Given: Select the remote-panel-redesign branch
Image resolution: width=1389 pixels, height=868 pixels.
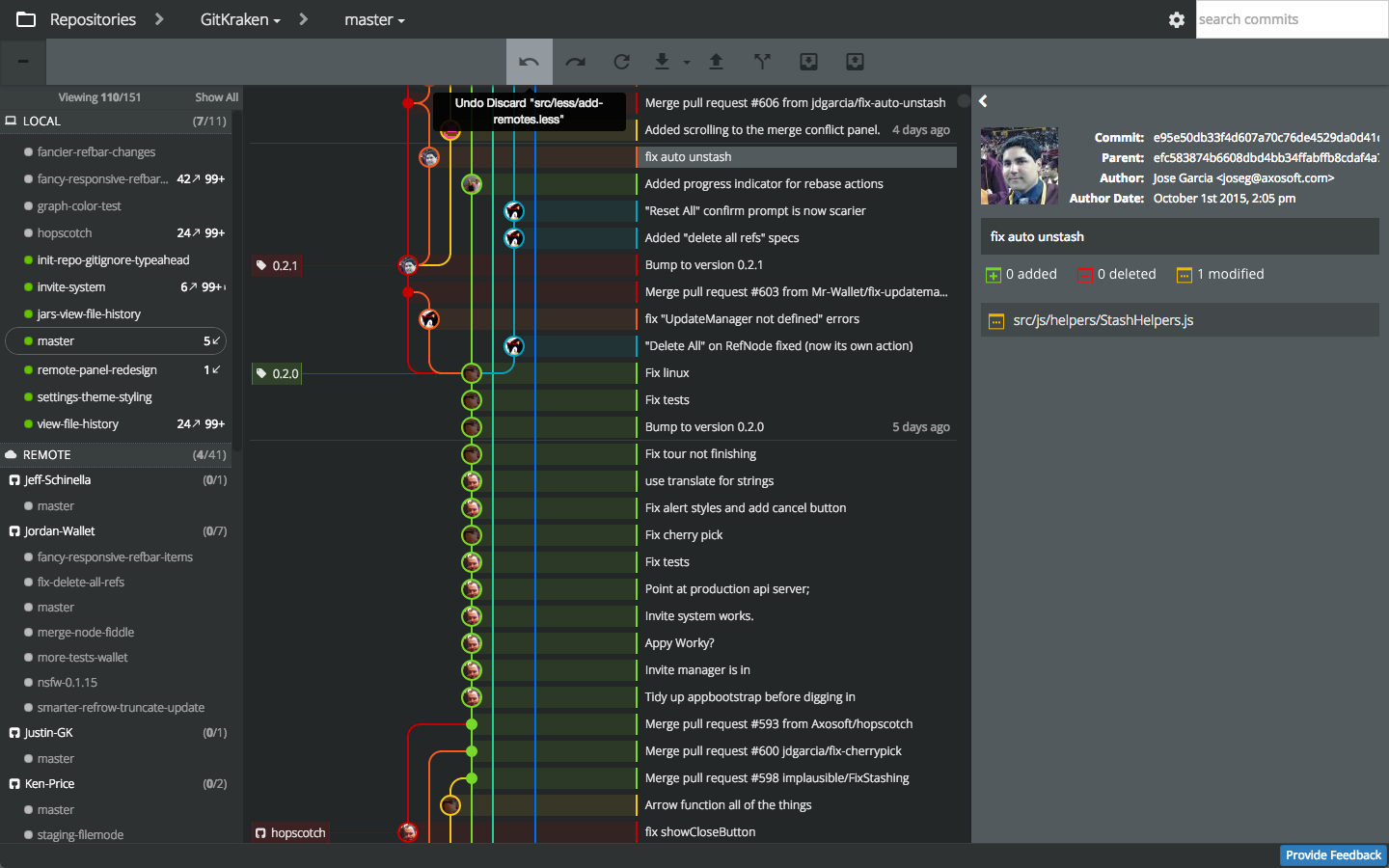Looking at the screenshot, I should pos(96,370).
